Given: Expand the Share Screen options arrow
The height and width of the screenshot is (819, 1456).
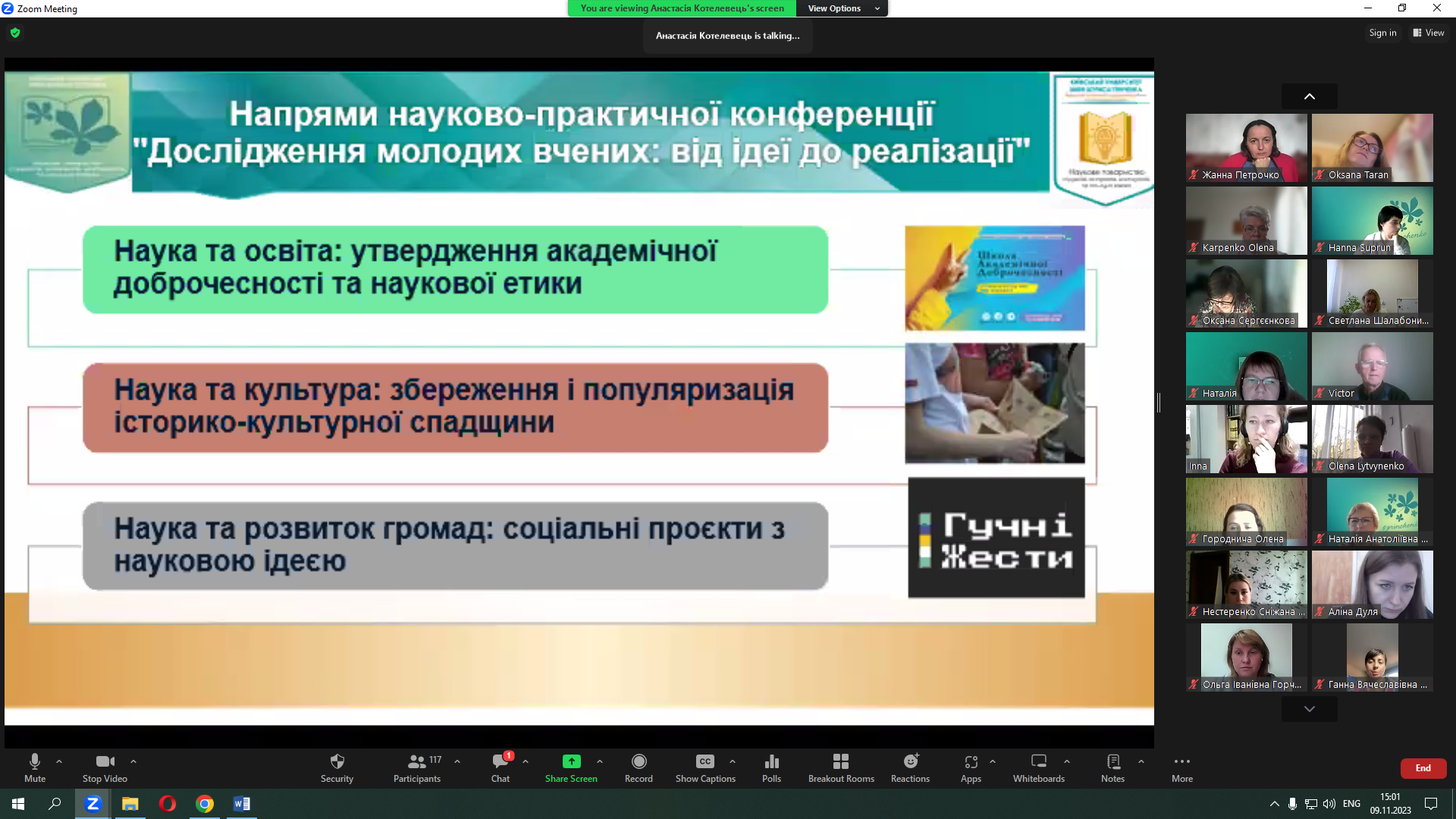Looking at the screenshot, I should (600, 761).
